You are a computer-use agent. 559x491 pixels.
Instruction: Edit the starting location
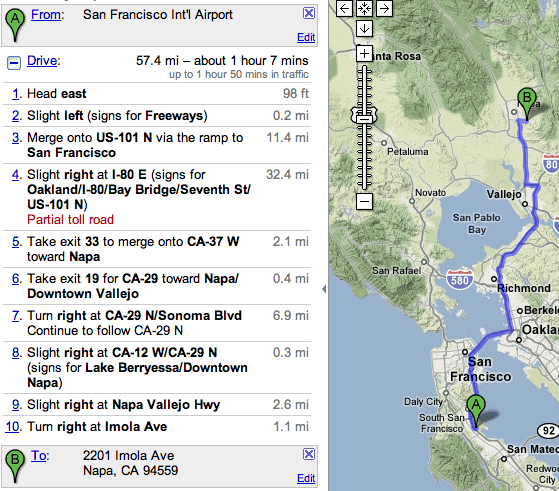point(306,37)
